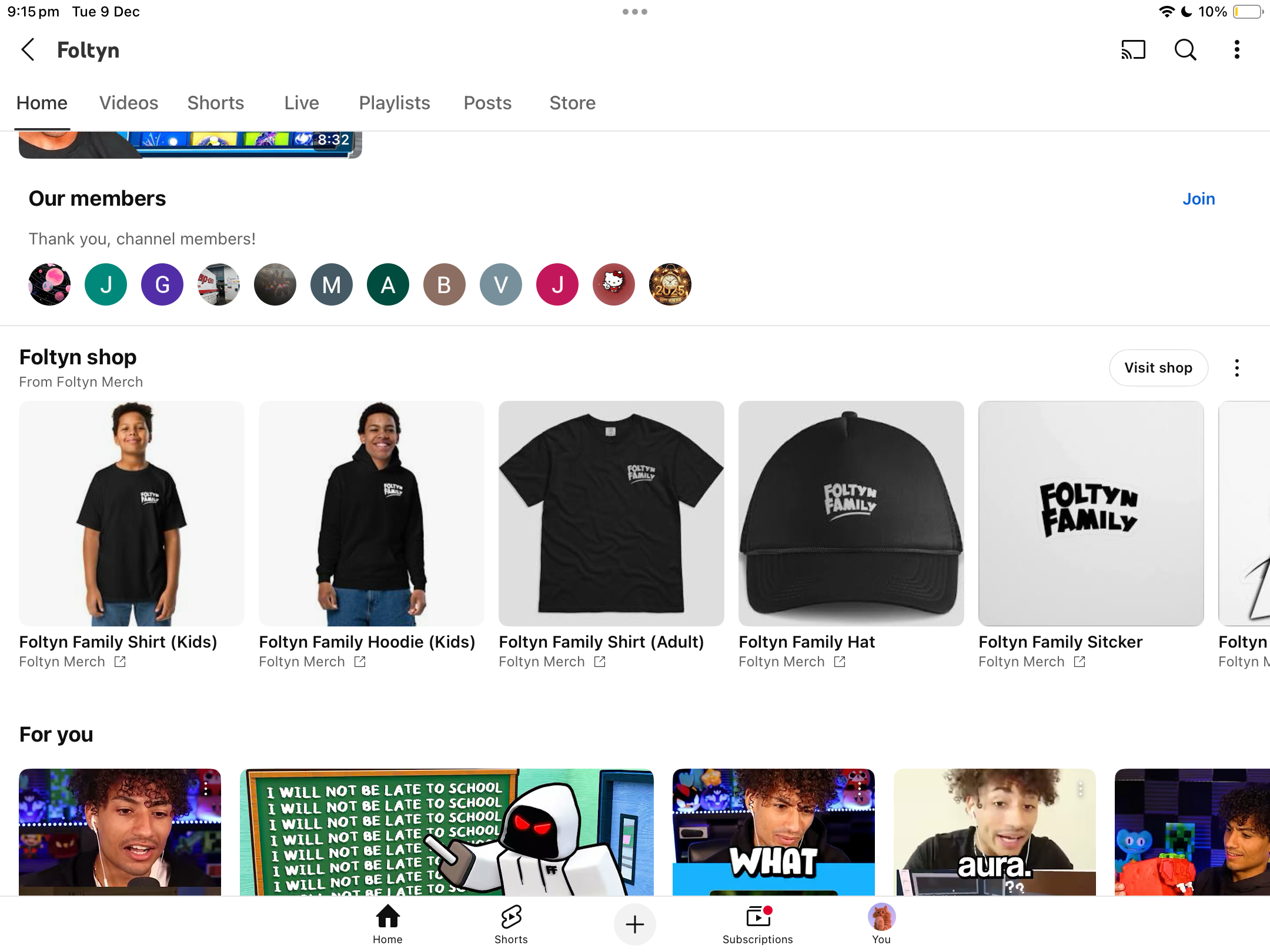
Task: Open the Foltyn shop three-dot menu
Action: (x=1236, y=367)
